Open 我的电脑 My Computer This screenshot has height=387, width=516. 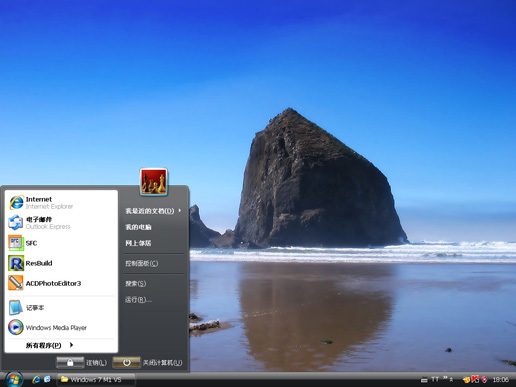[154, 227]
